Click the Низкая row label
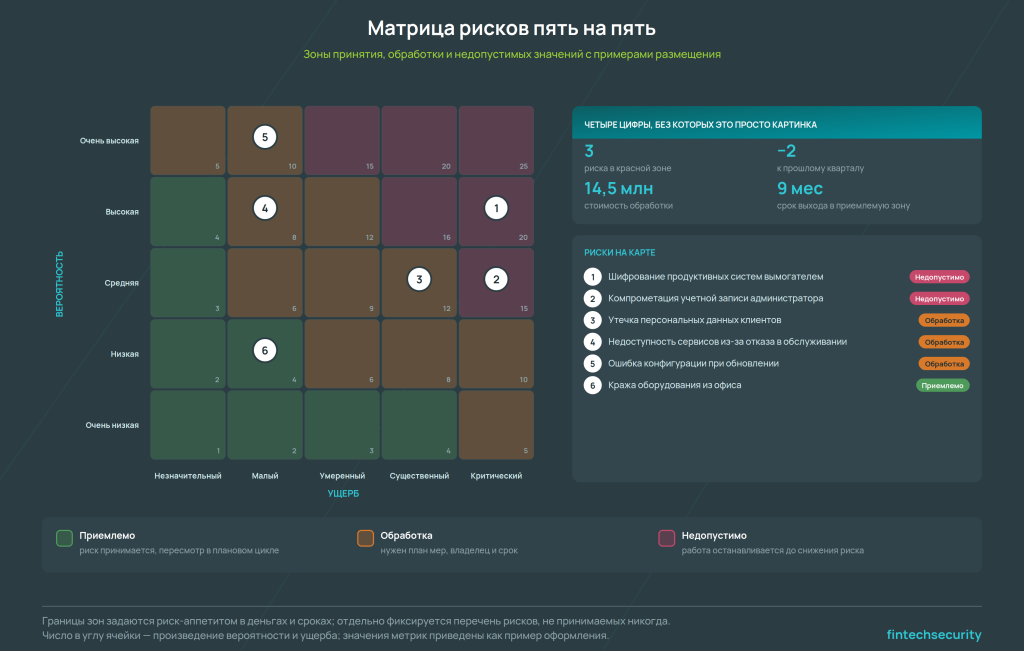This screenshot has height=651, width=1024. coord(124,354)
